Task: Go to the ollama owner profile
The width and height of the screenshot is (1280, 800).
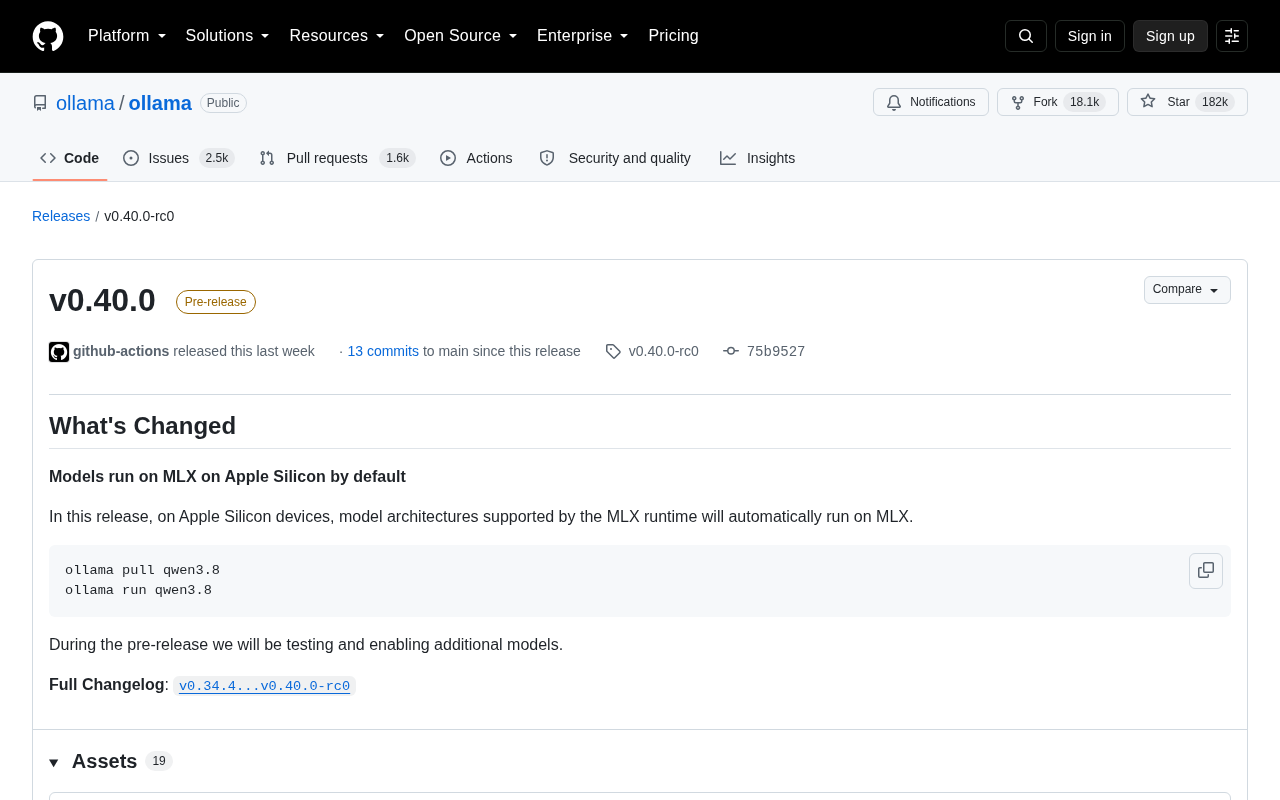Action: (x=85, y=103)
